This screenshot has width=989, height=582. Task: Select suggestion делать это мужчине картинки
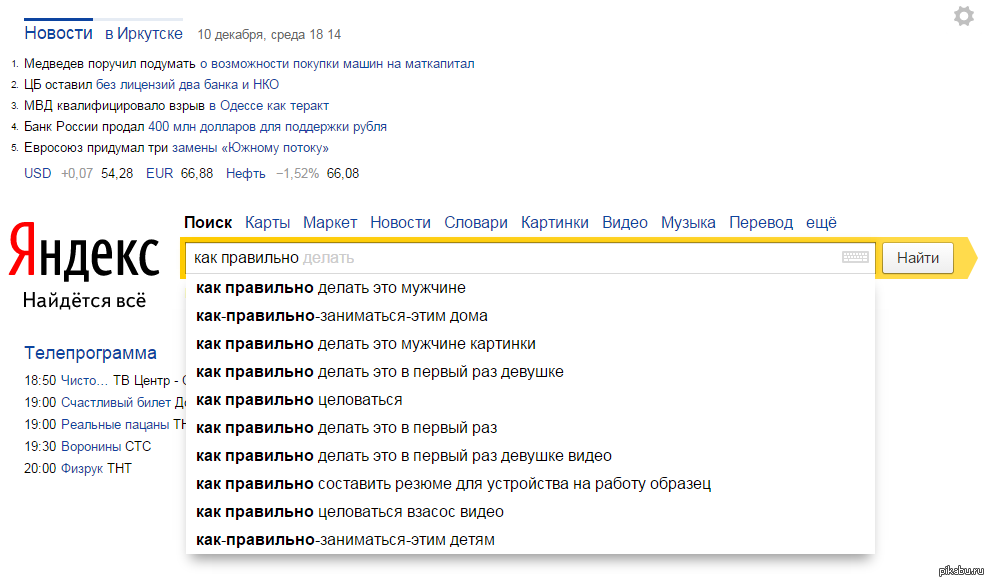530,344
